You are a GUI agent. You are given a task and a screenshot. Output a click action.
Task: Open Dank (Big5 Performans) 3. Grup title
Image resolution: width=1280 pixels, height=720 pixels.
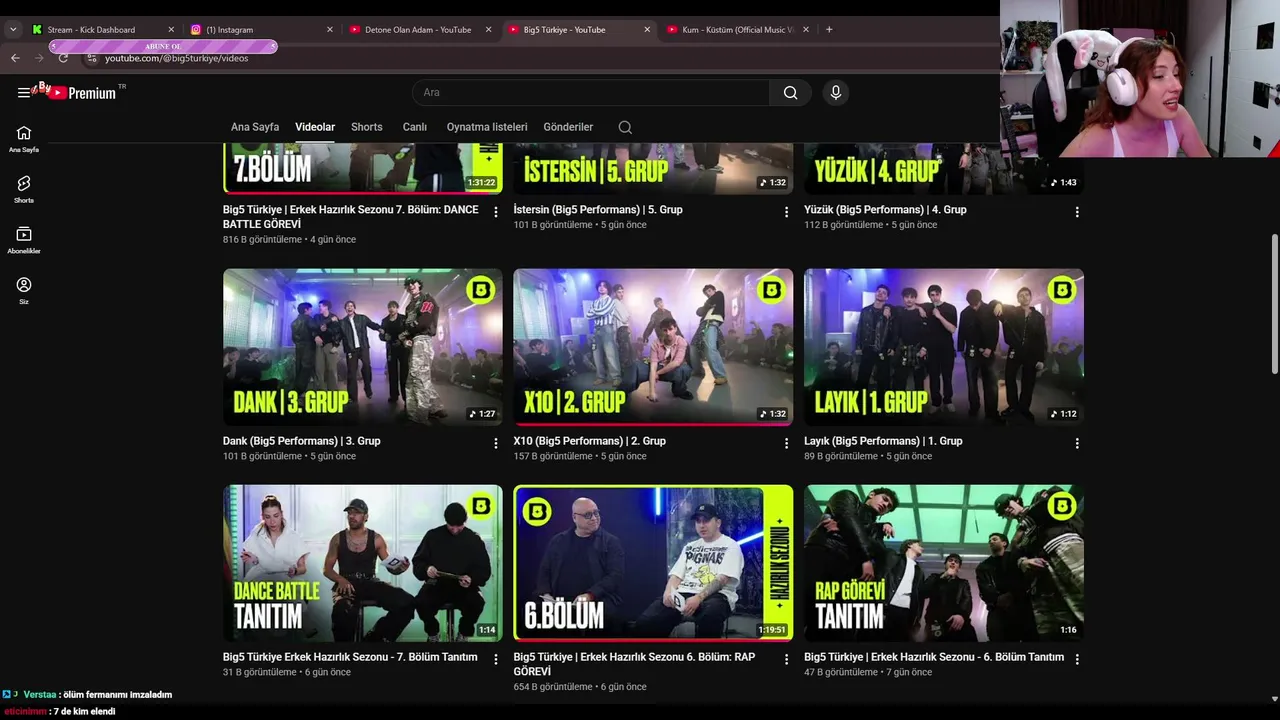pyautogui.click(x=302, y=441)
